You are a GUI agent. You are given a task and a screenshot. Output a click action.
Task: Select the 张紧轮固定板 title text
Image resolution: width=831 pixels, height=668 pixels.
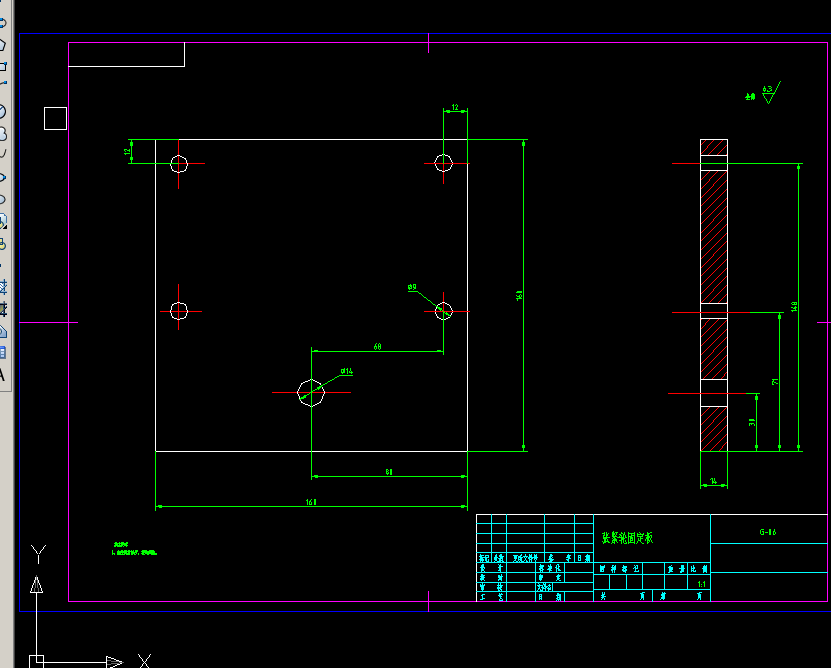pyautogui.click(x=627, y=538)
